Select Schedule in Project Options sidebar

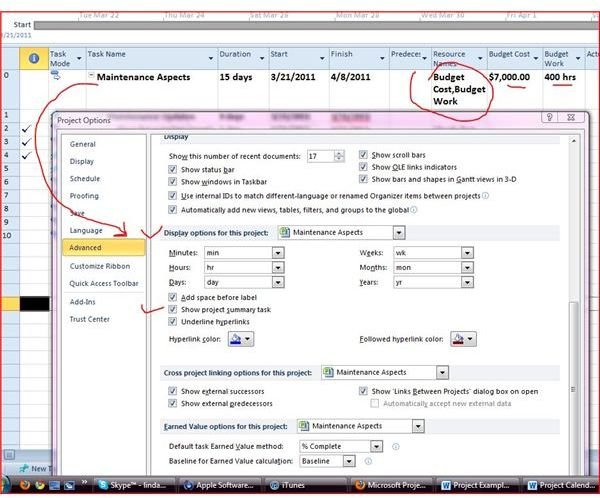coord(85,178)
